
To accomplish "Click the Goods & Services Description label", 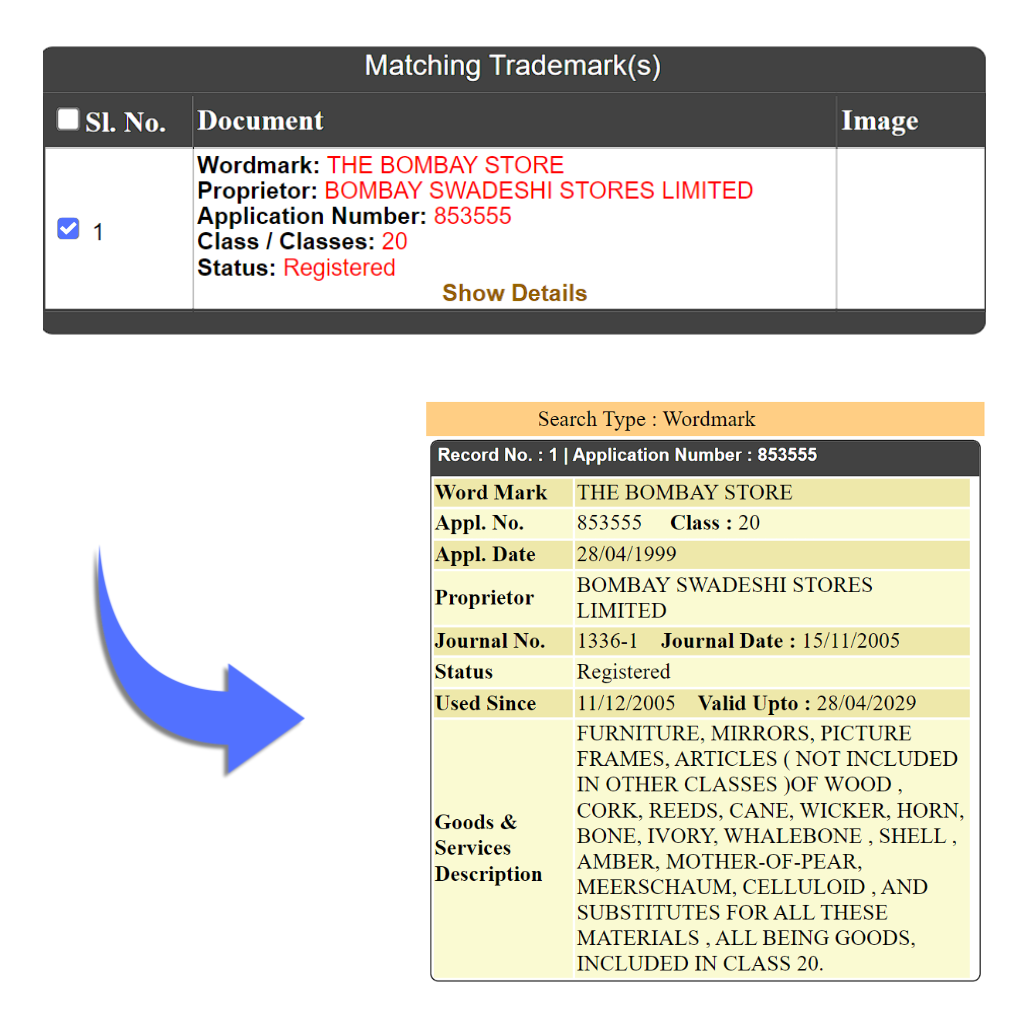I will pyautogui.click(x=488, y=848).
